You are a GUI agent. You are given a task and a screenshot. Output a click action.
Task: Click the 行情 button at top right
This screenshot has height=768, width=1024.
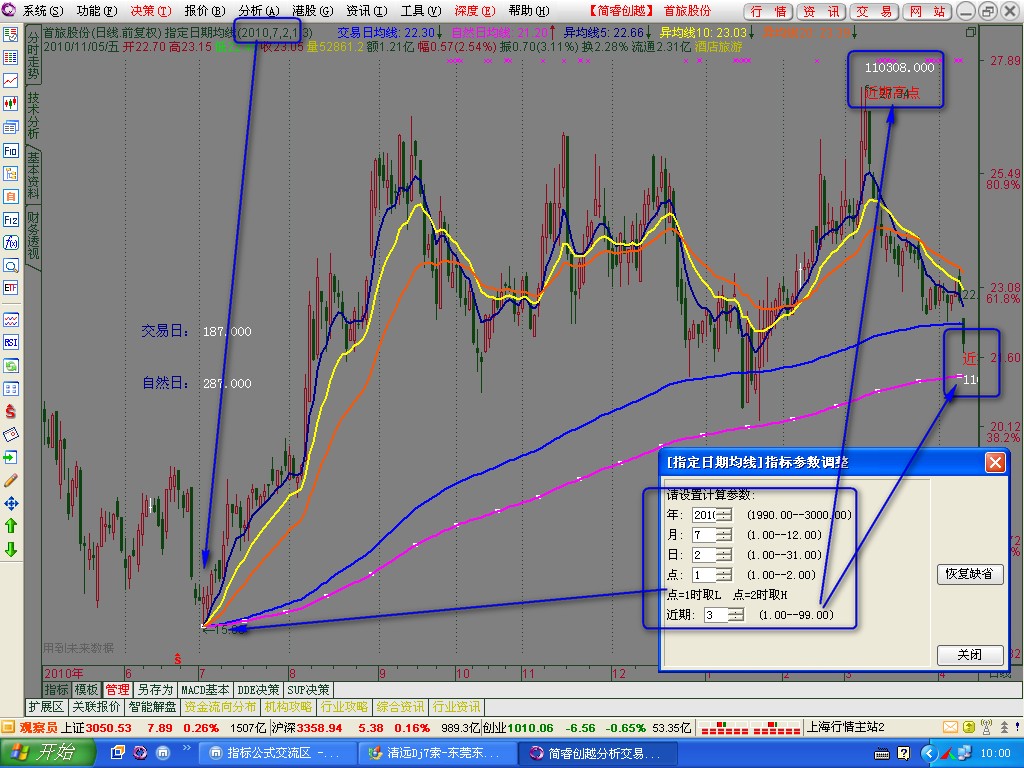click(x=768, y=11)
